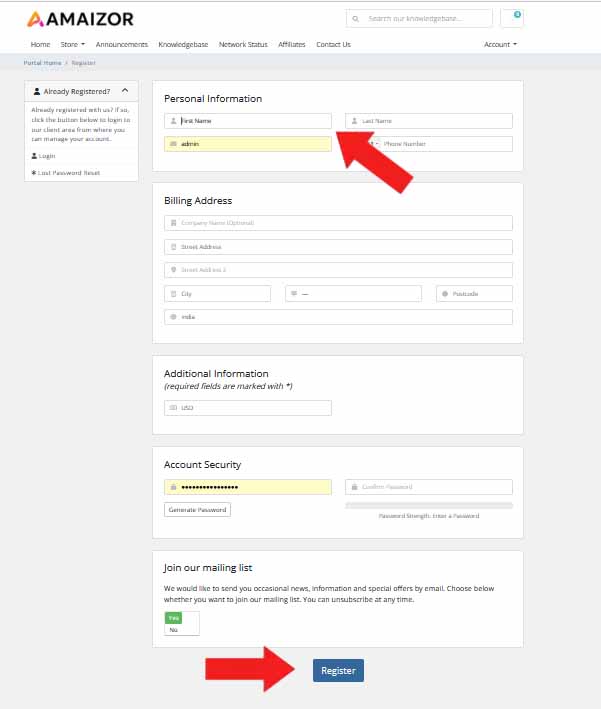Open the Country dropdown showing India
601x709 pixels.
(x=338, y=317)
